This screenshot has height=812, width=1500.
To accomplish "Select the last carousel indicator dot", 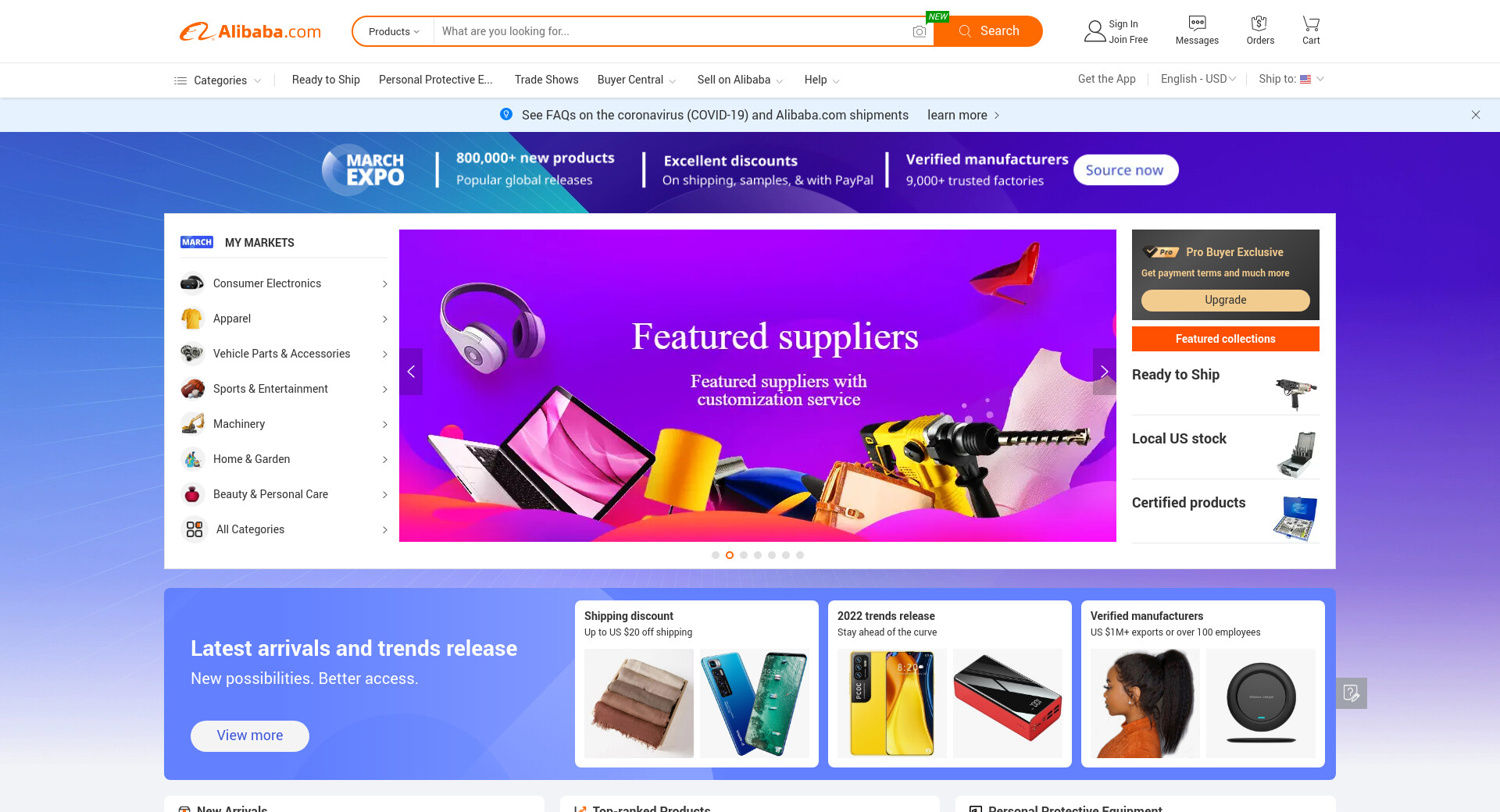I will point(800,555).
